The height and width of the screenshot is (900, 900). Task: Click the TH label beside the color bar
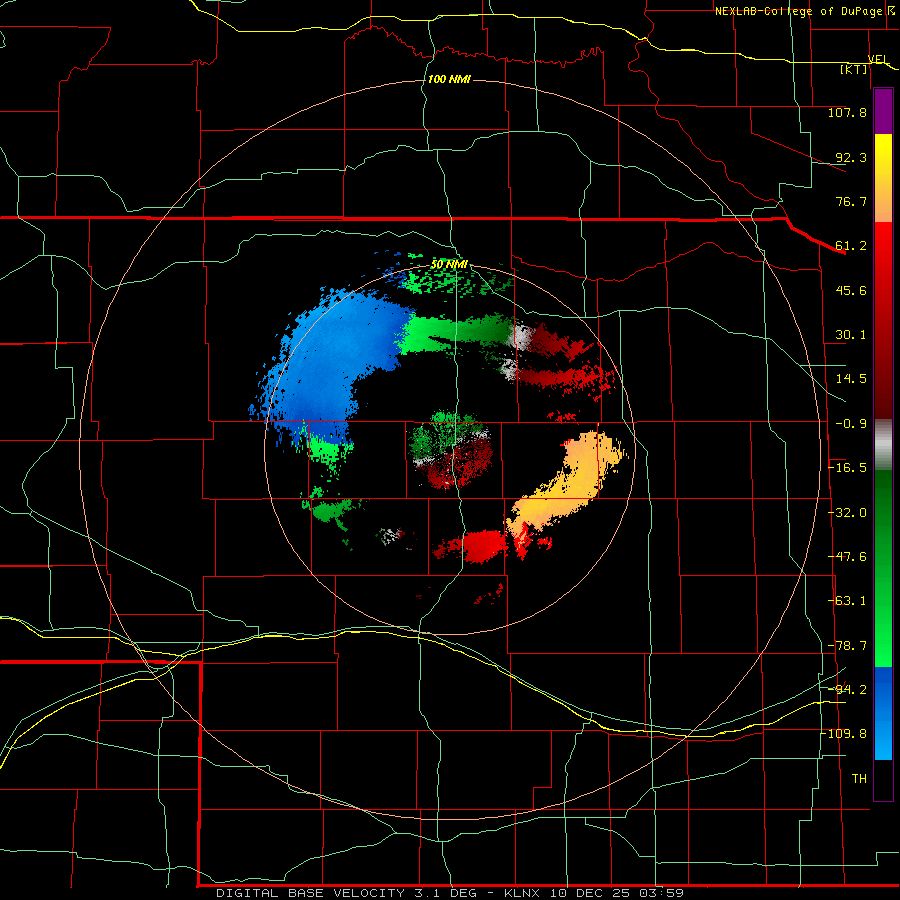click(x=859, y=779)
